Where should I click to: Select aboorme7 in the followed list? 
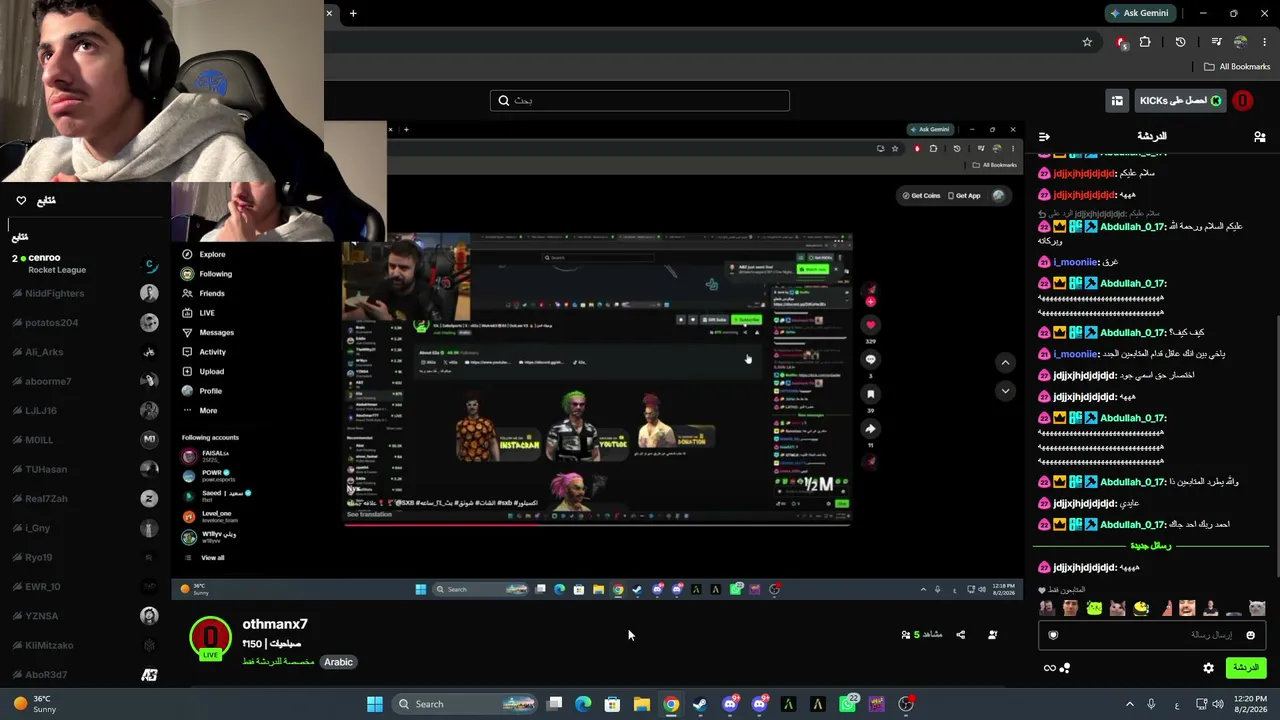click(x=85, y=381)
